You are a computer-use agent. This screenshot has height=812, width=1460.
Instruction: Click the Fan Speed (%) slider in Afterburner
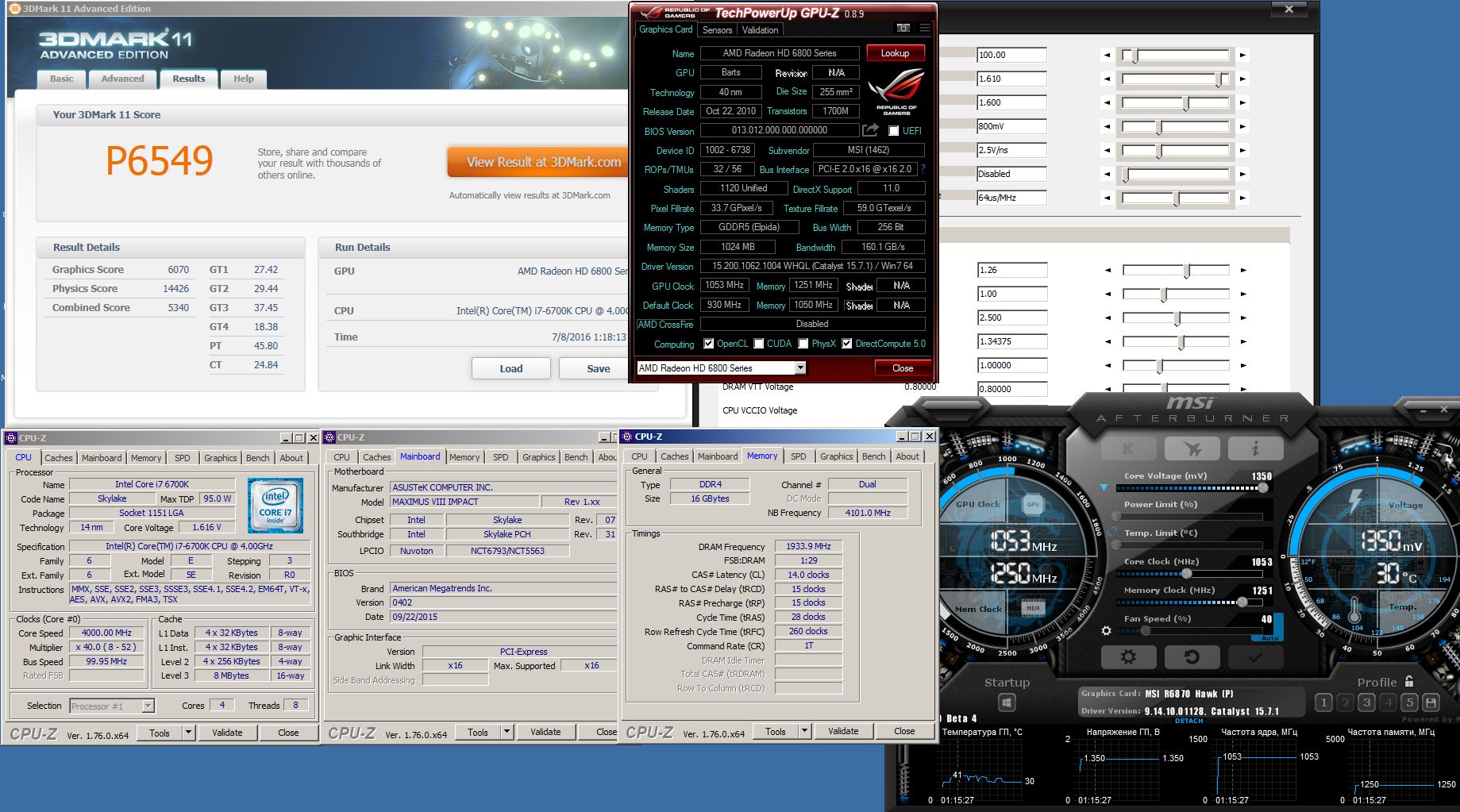pyautogui.click(x=1189, y=630)
